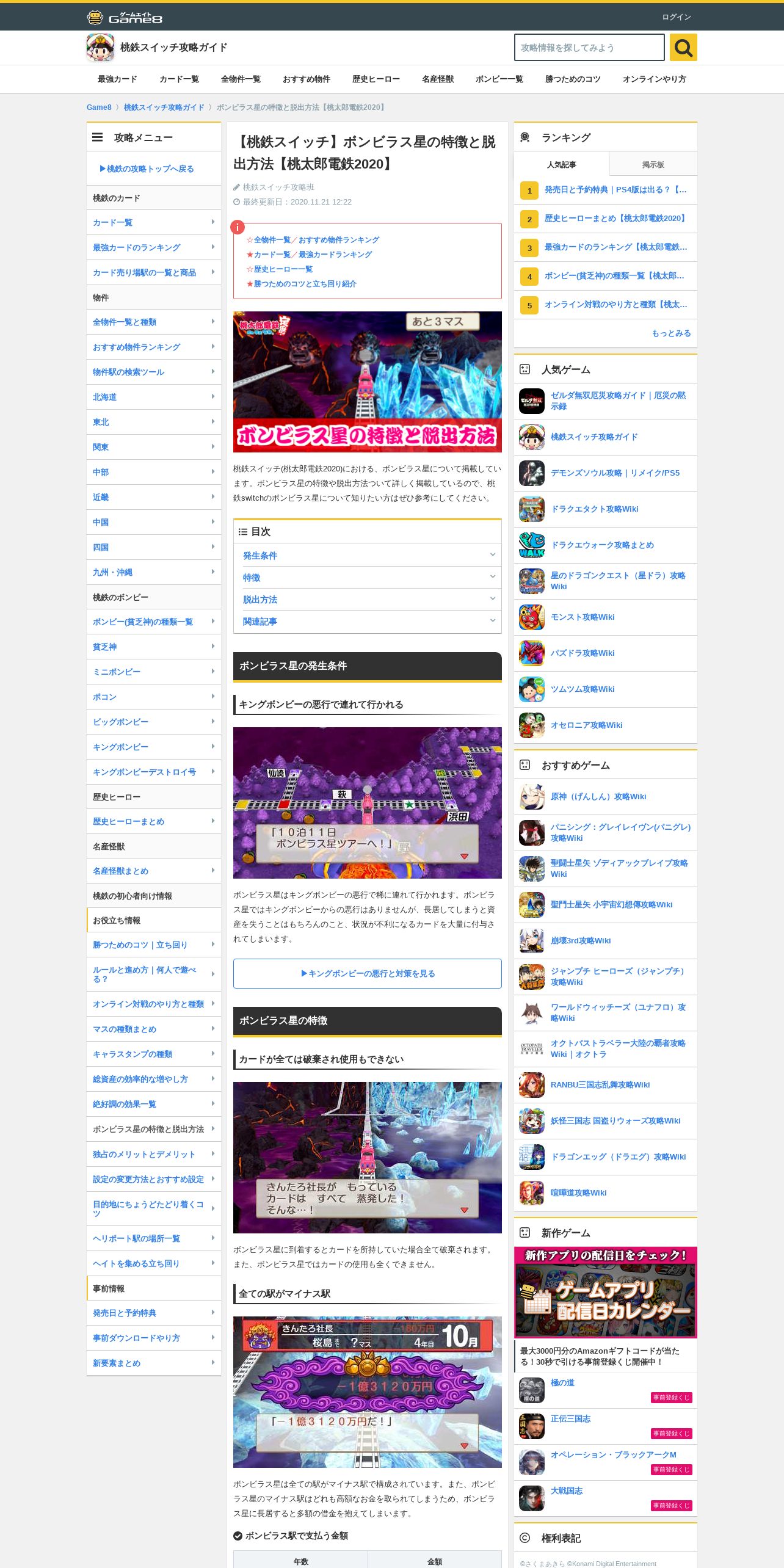Click the パニシング game icon
The width and height of the screenshot is (784, 1568).
click(x=532, y=833)
